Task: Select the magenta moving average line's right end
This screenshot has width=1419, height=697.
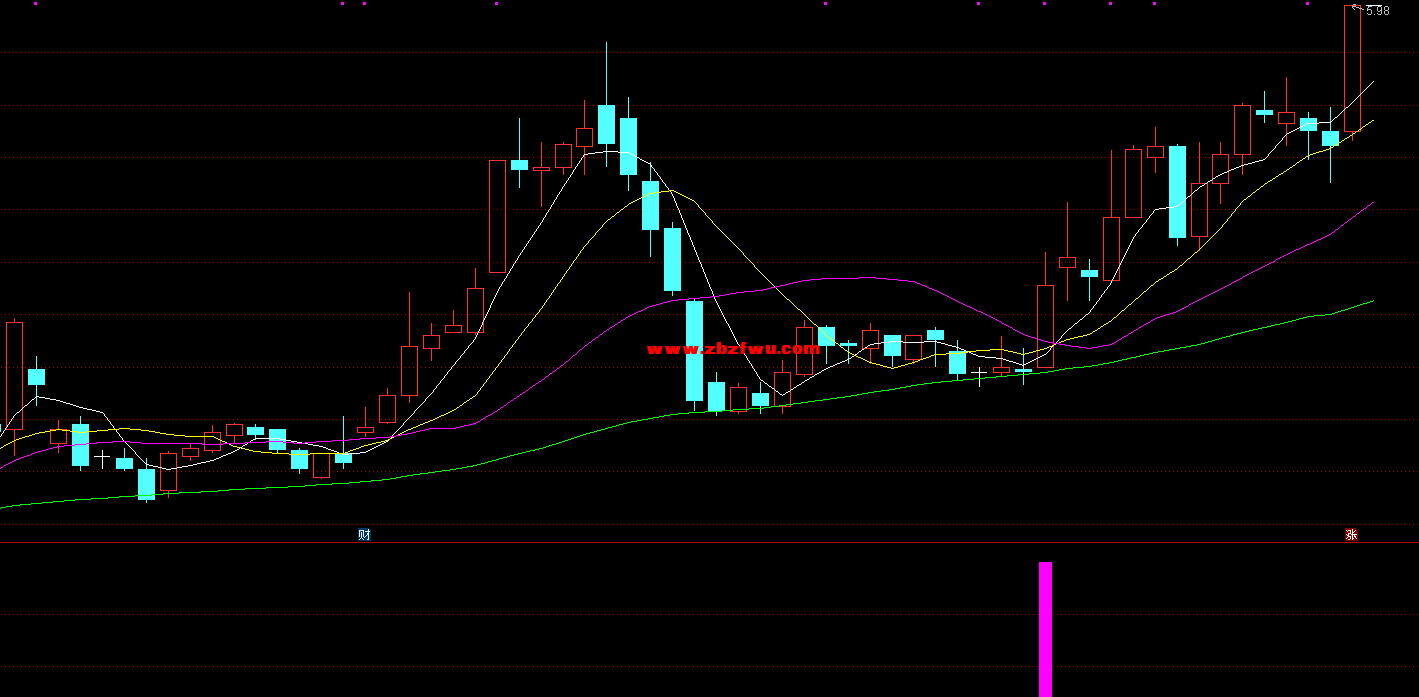Action: point(1371,203)
